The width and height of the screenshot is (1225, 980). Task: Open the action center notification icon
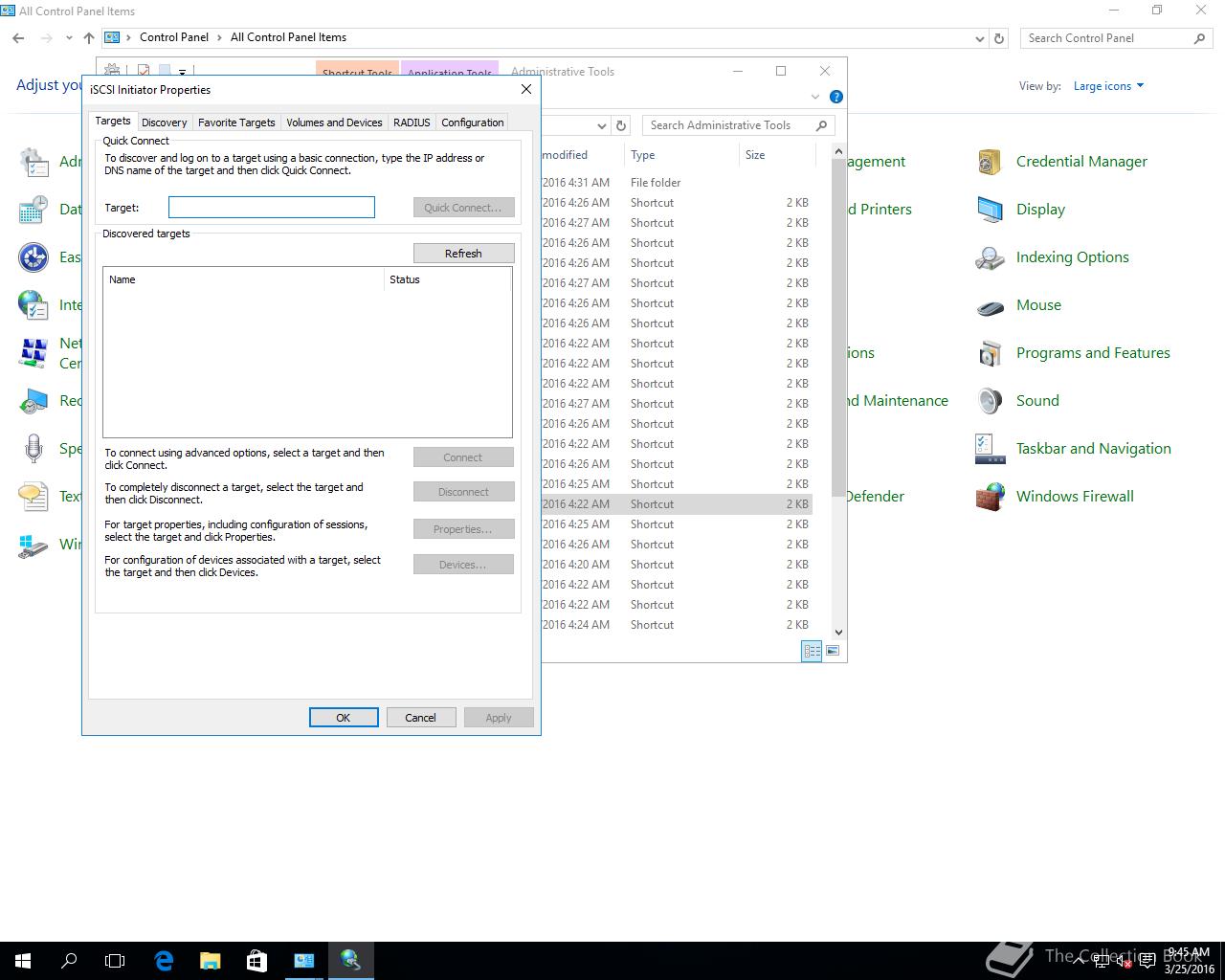pyautogui.click(x=1147, y=961)
